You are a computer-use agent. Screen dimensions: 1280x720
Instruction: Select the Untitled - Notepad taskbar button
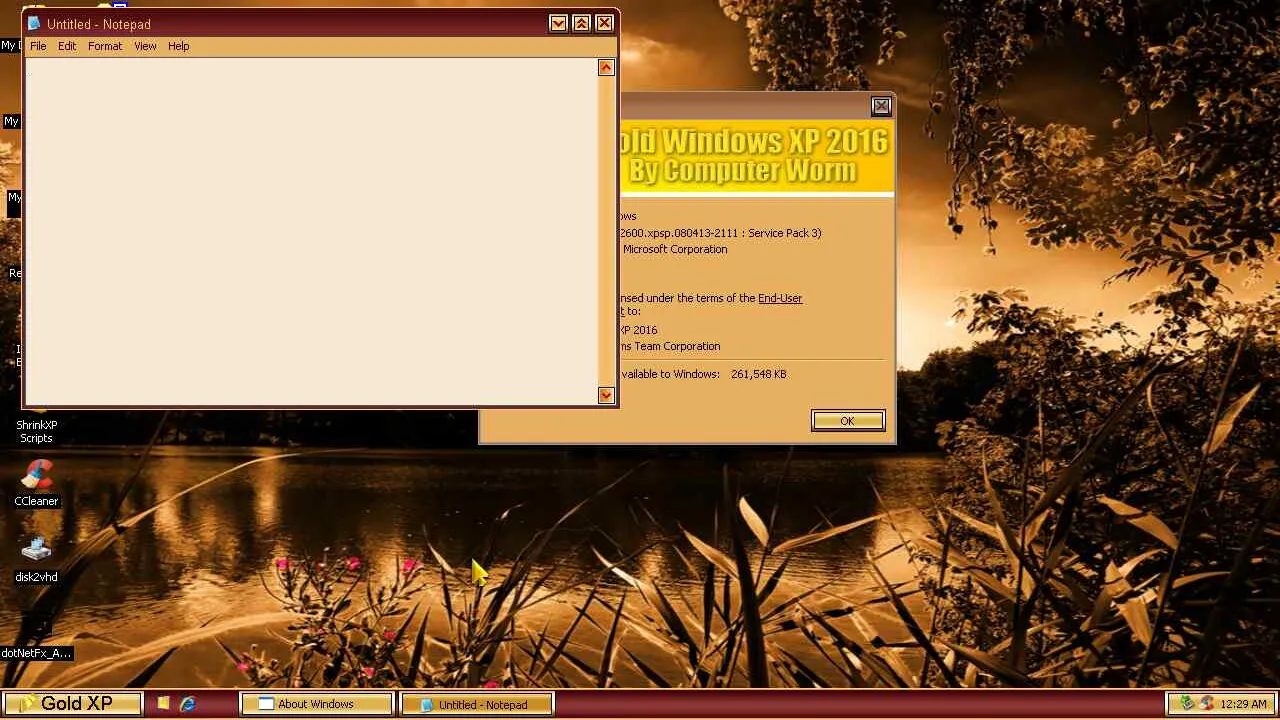click(477, 704)
